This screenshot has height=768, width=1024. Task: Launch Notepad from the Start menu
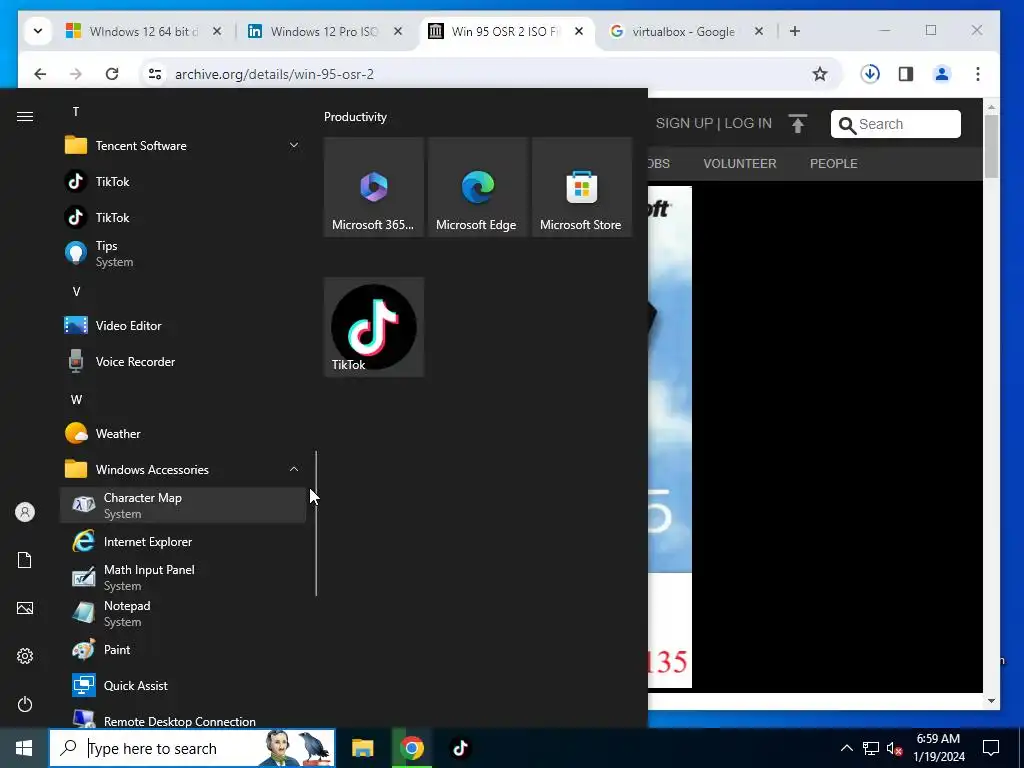point(183,613)
